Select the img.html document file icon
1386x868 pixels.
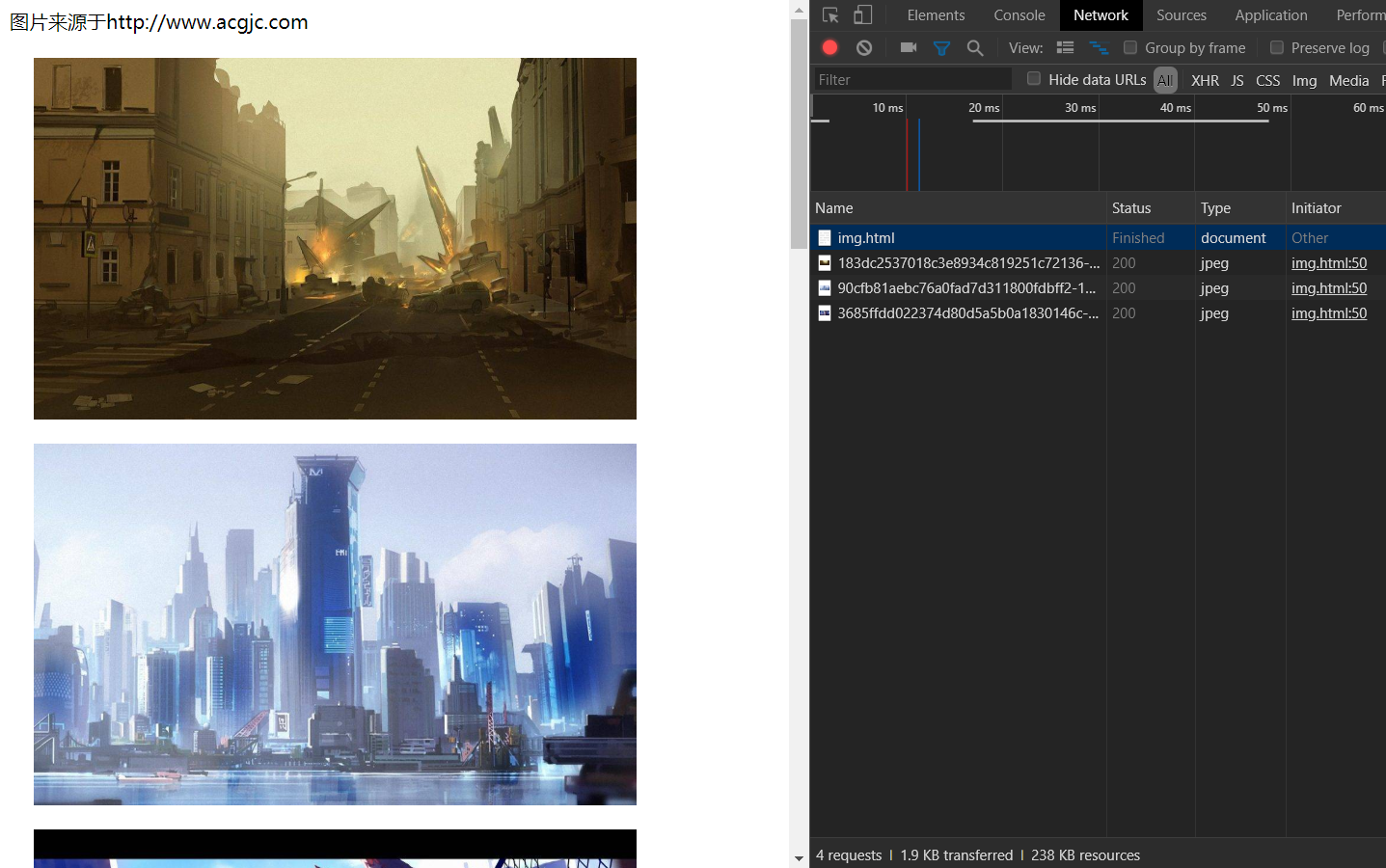825,237
